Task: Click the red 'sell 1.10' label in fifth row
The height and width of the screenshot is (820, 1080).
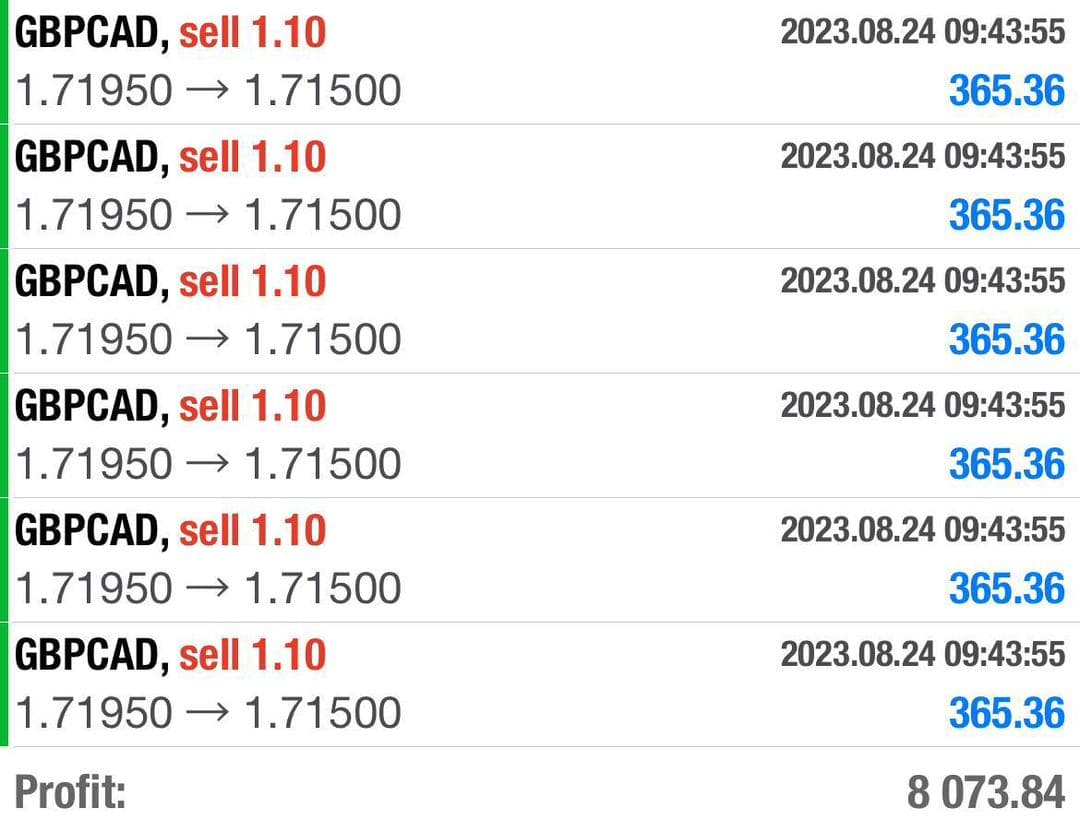Action: [x=253, y=530]
